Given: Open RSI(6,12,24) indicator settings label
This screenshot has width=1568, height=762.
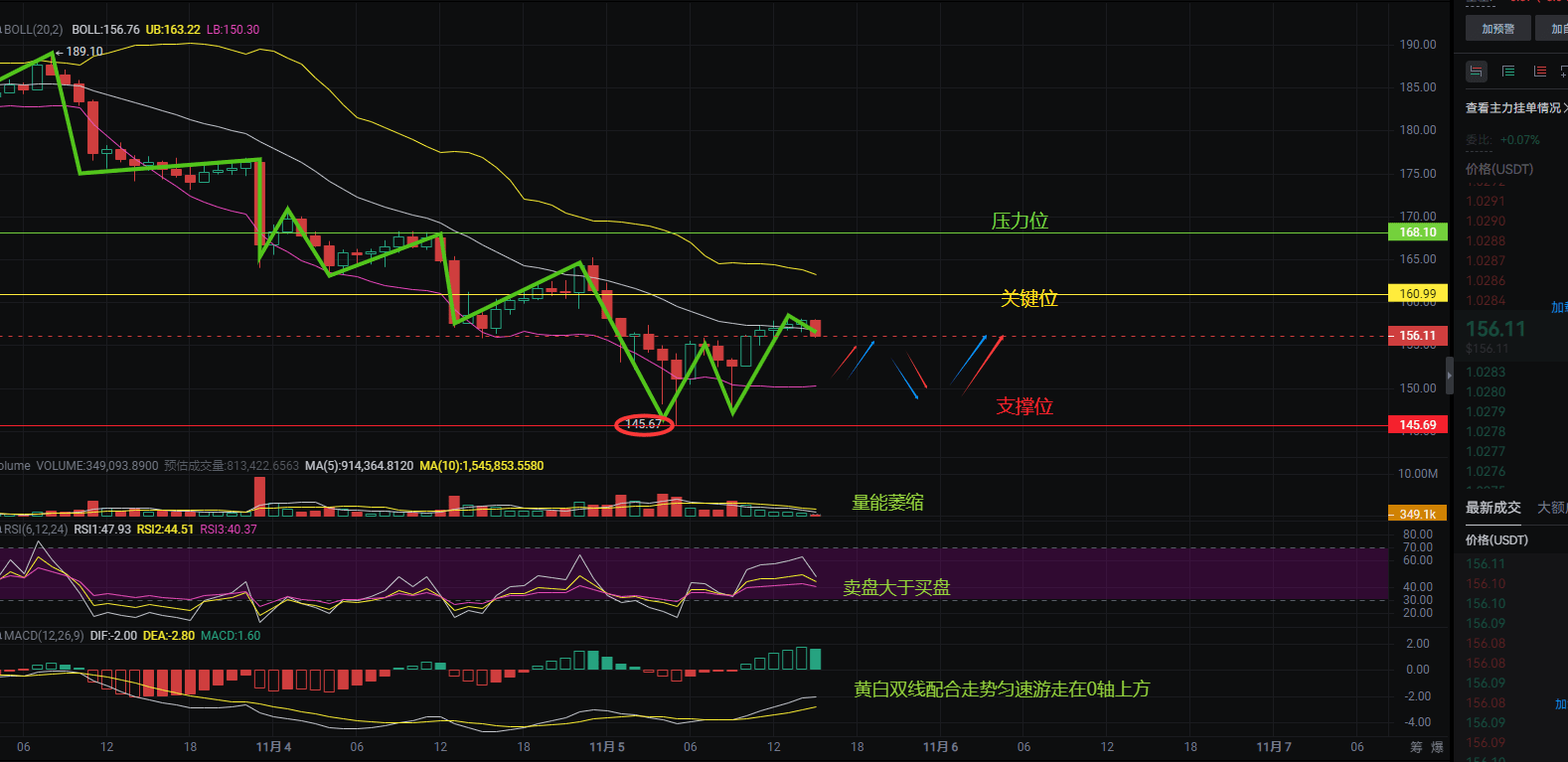Looking at the screenshot, I should tap(34, 530).
